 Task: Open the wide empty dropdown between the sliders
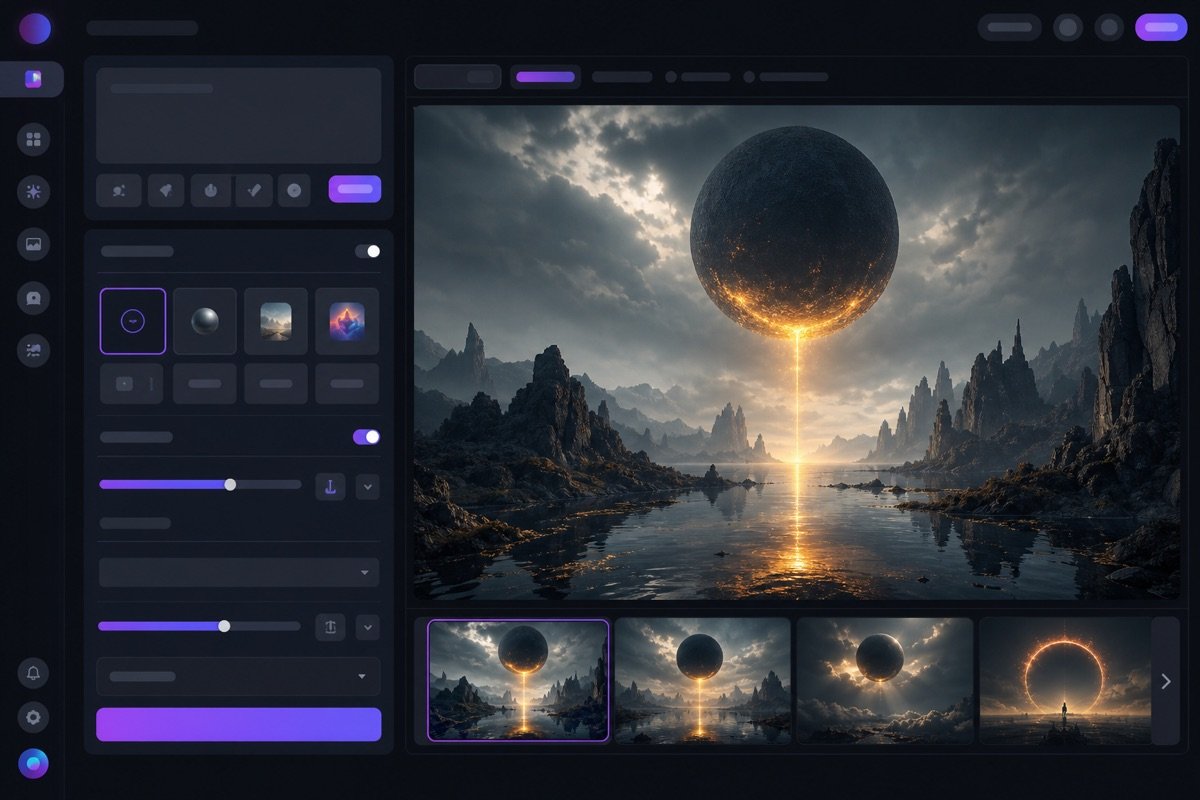click(239, 572)
